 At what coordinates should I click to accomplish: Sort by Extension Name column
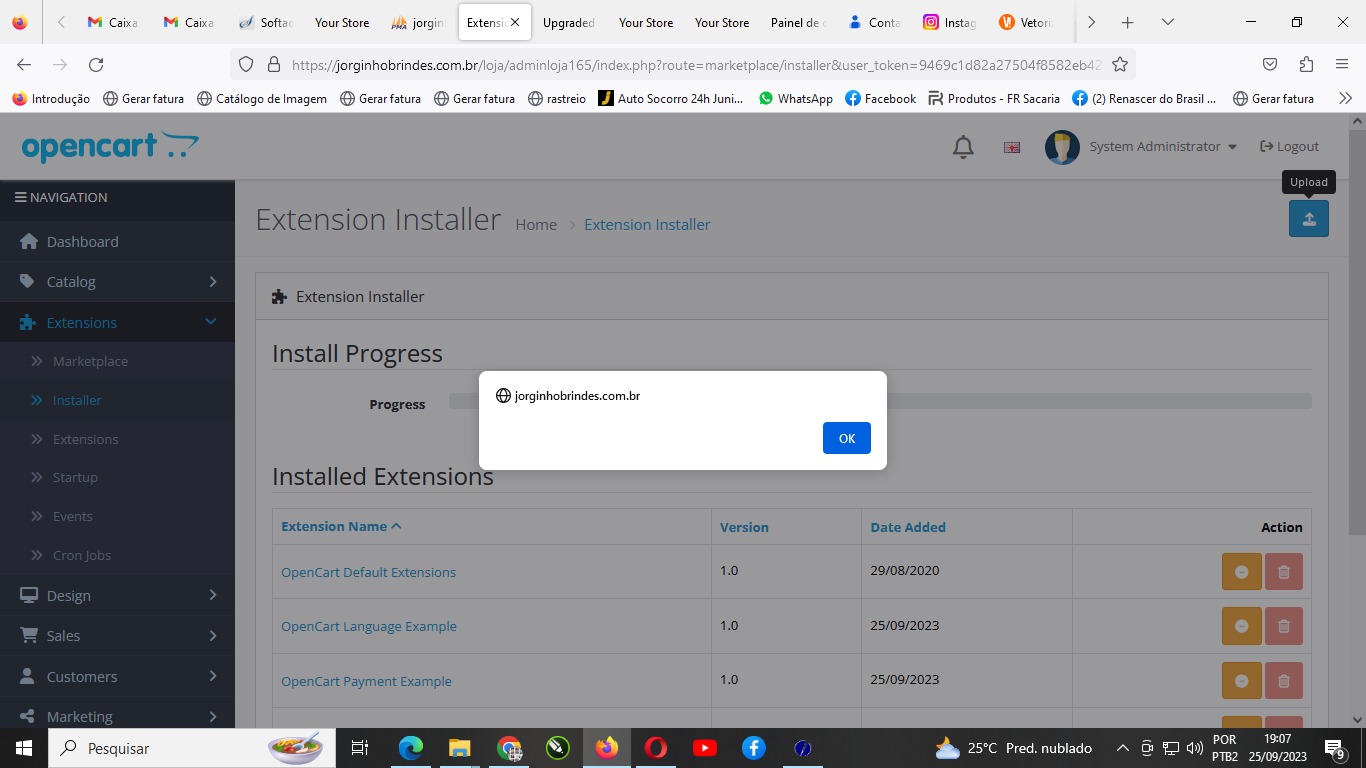(x=341, y=526)
